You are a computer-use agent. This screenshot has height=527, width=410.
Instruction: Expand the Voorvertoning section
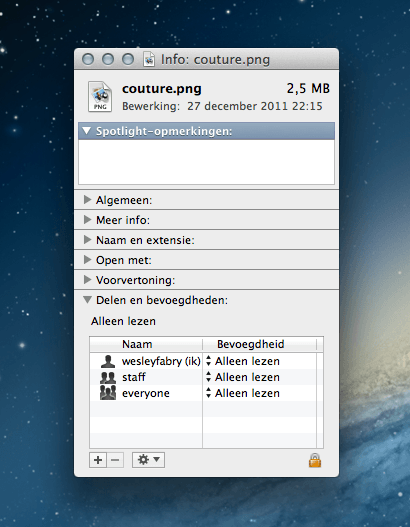click(87, 280)
